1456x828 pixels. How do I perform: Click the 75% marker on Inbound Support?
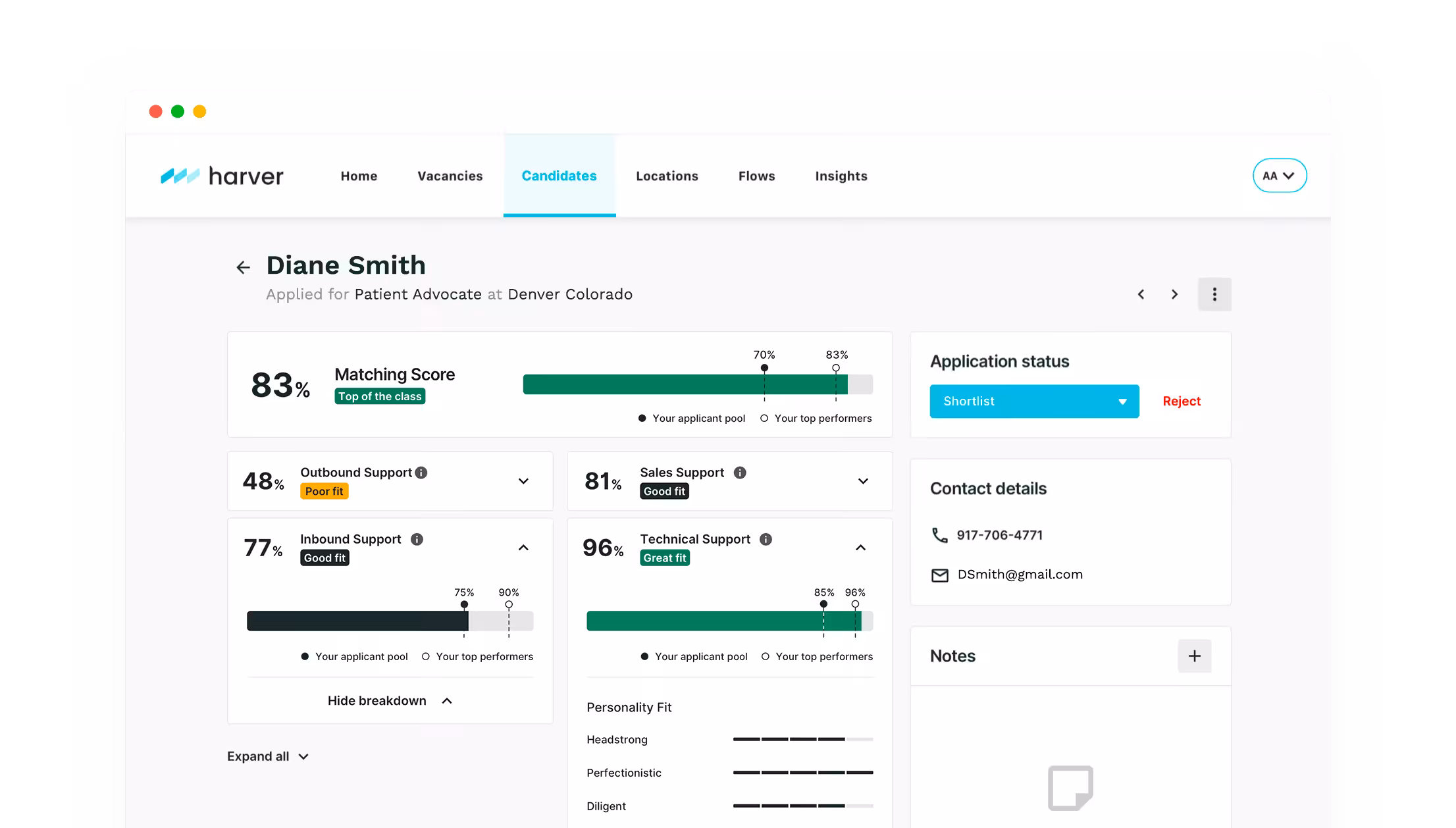[x=464, y=604]
